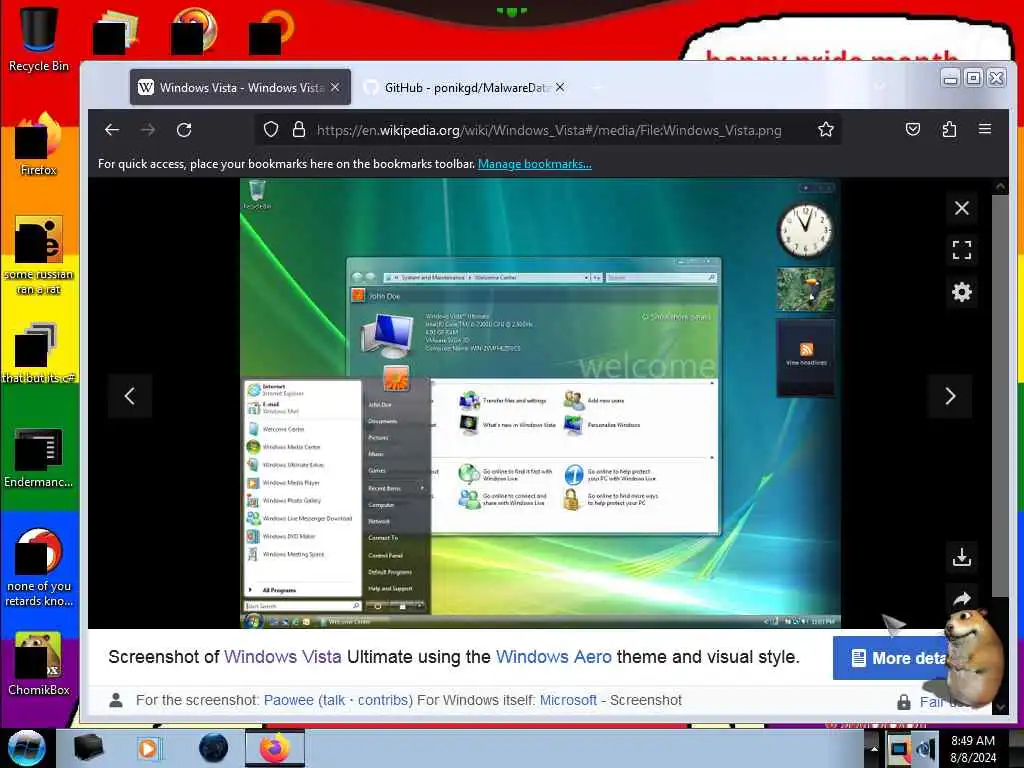1024x768 pixels.
Task: Follow the Windows Aero caption link
Action: click(554, 657)
